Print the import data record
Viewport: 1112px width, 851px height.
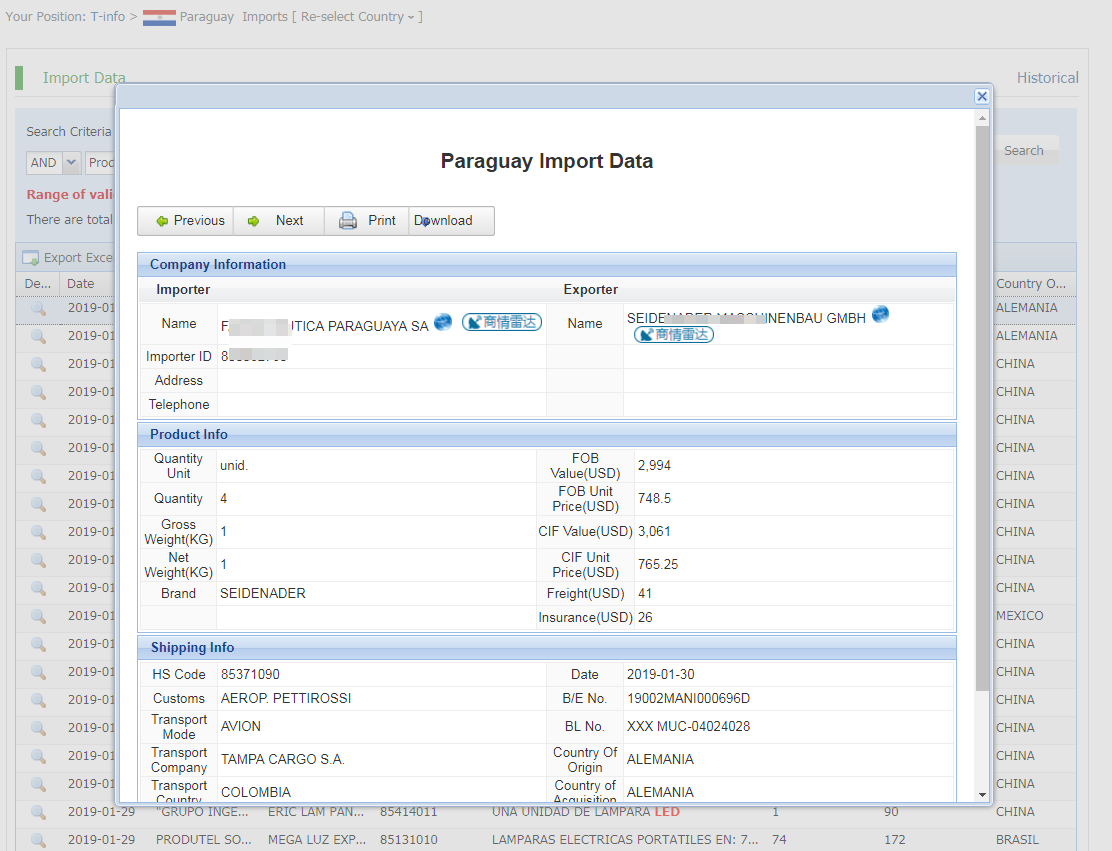click(x=367, y=221)
